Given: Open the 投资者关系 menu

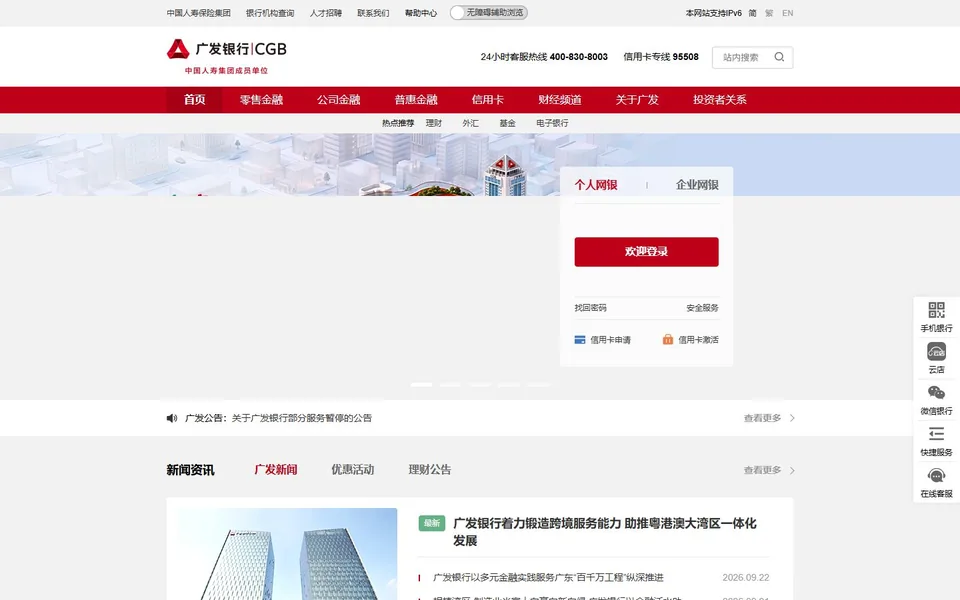Looking at the screenshot, I should click(720, 100).
